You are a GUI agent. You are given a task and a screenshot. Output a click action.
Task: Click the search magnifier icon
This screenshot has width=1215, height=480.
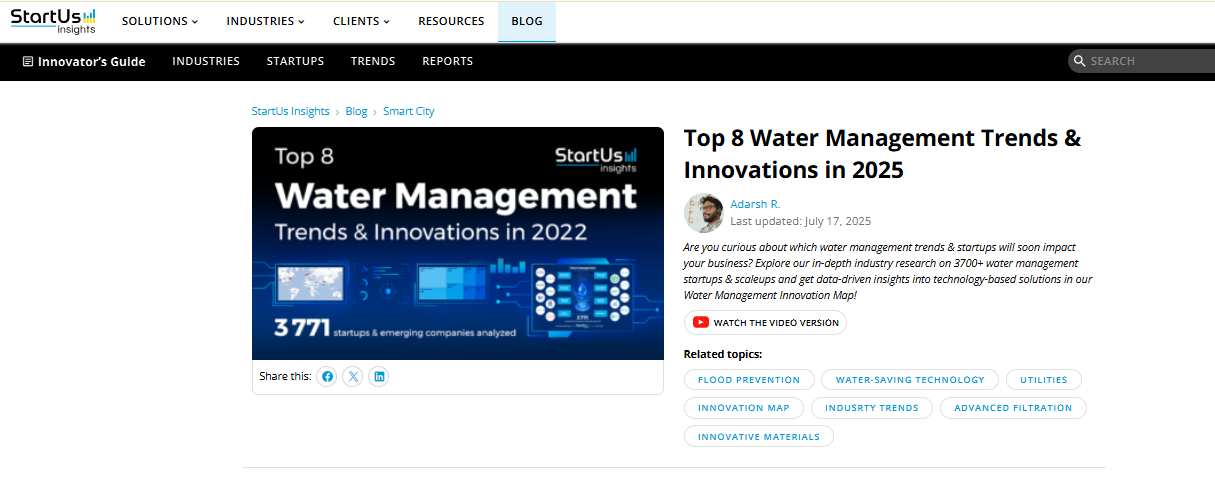(x=1079, y=61)
